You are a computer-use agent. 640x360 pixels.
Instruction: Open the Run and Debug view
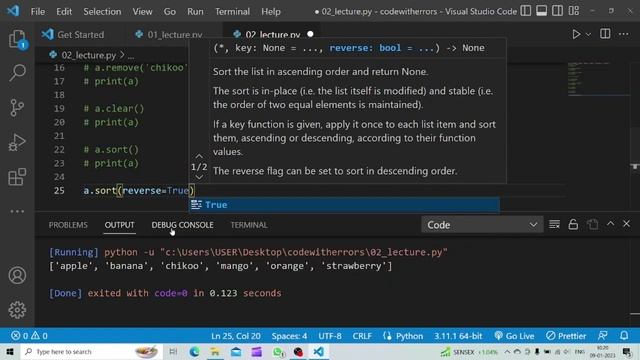[17, 142]
